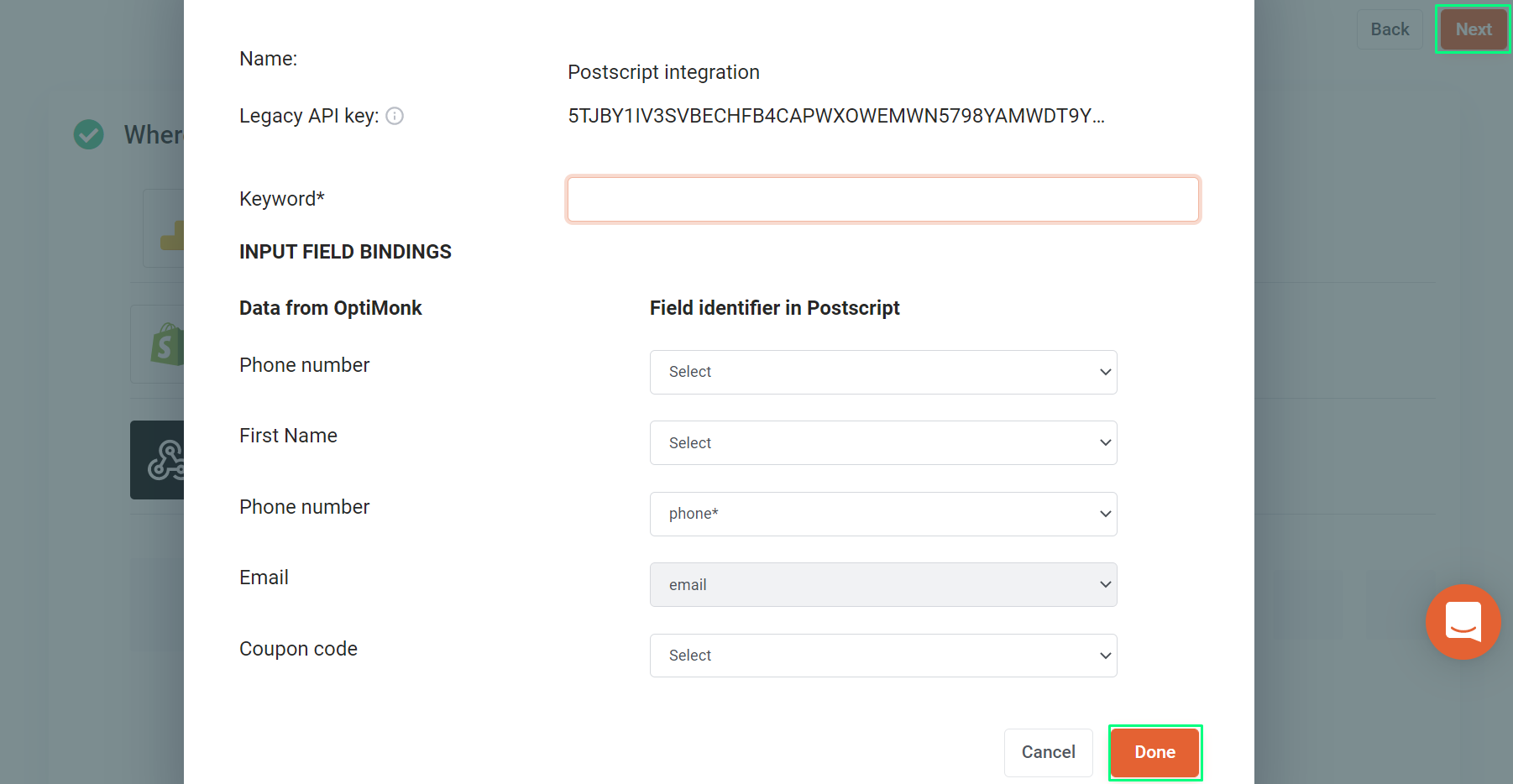This screenshot has width=1513, height=784.
Task: Click the Done button
Action: [x=1154, y=752]
